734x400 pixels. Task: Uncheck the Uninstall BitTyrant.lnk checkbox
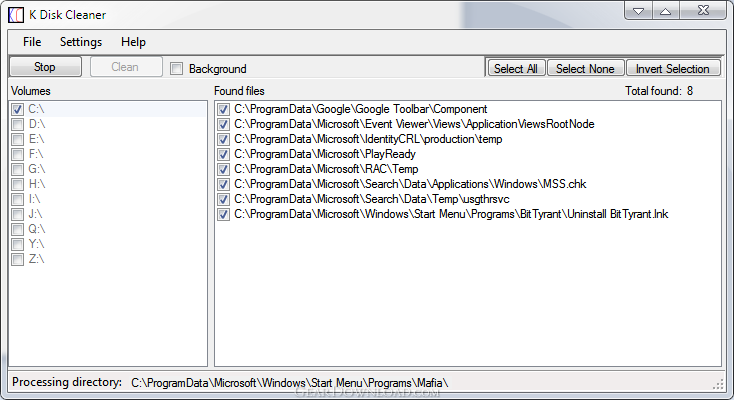pos(224,215)
